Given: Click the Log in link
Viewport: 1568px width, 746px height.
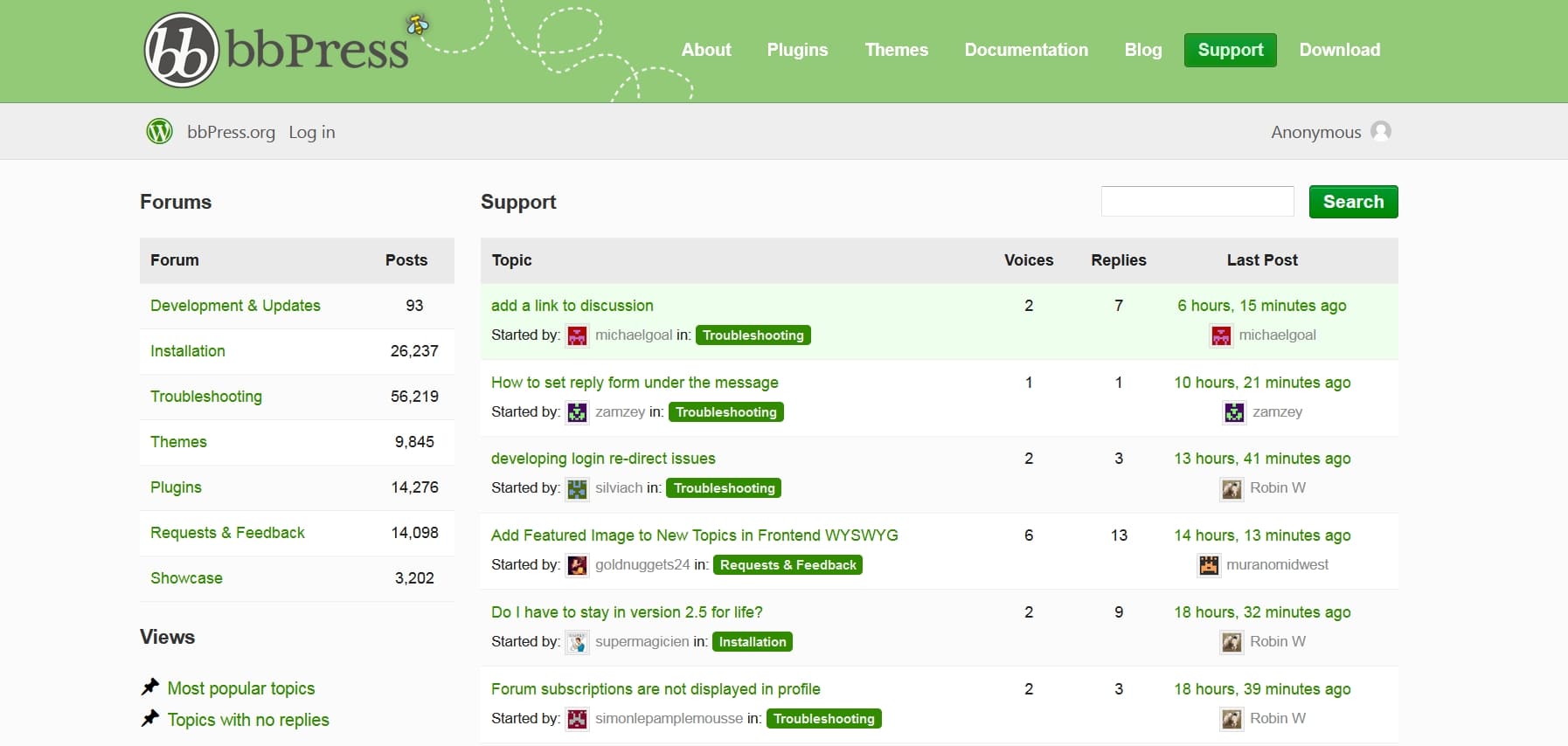Looking at the screenshot, I should (x=312, y=132).
